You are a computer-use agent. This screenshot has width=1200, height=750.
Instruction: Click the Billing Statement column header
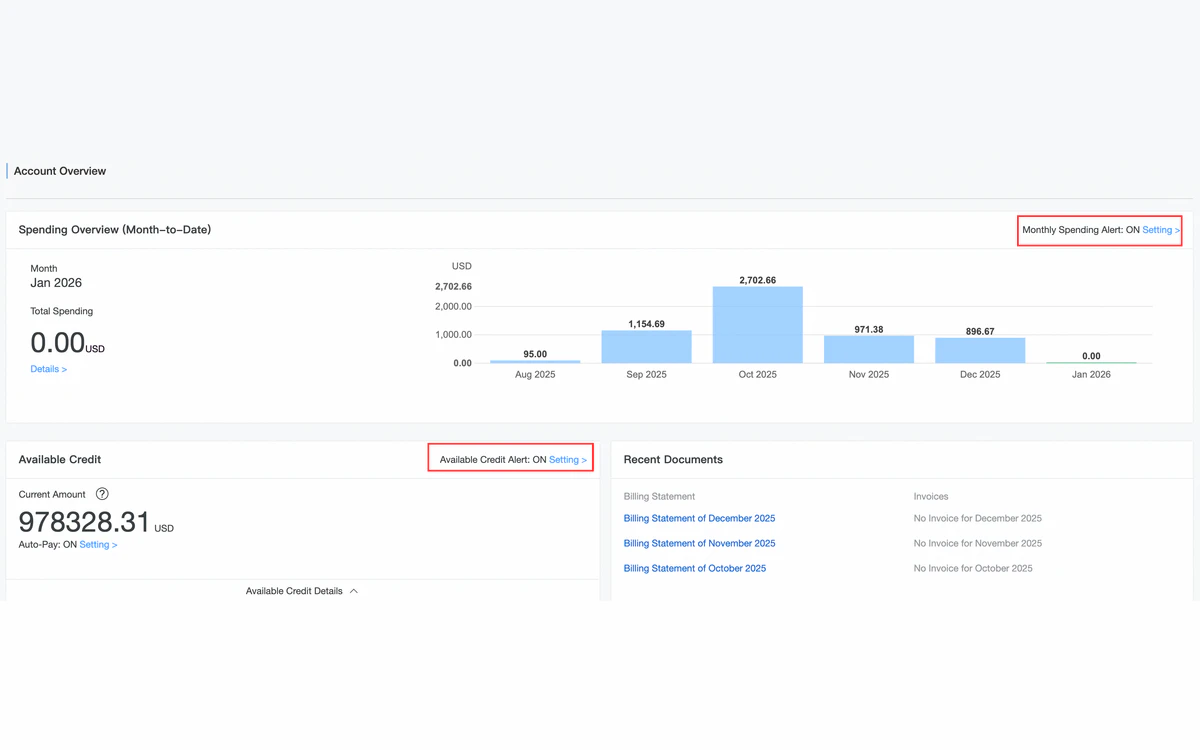pos(659,496)
